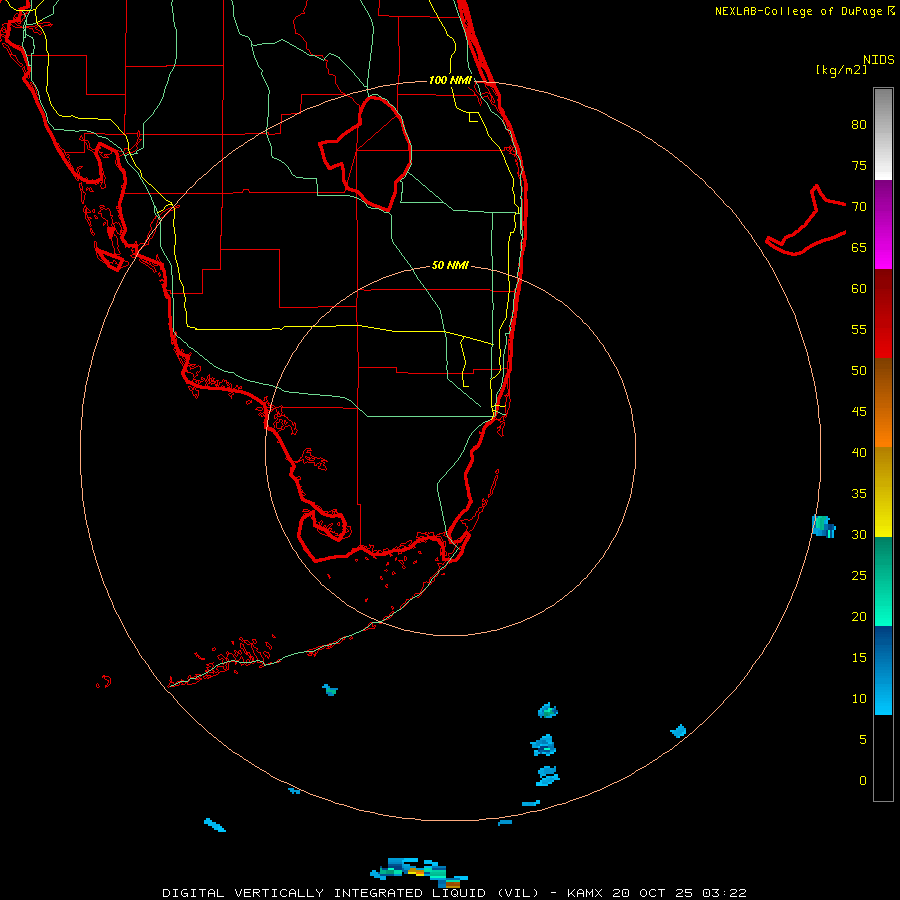Click the 30 value on the scale
The image size is (900, 900).
(859, 534)
